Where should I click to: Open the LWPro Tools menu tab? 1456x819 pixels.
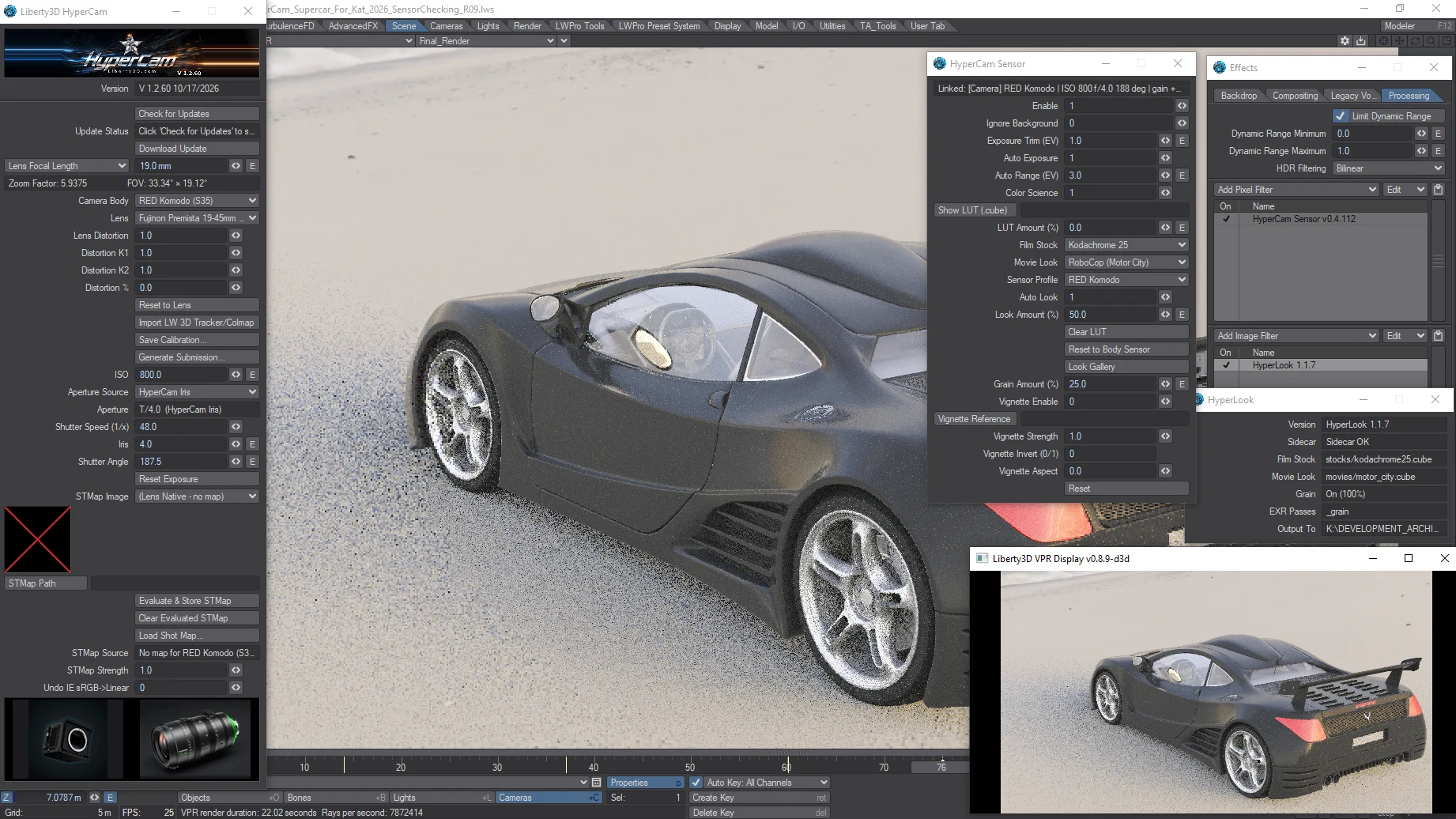click(x=579, y=26)
